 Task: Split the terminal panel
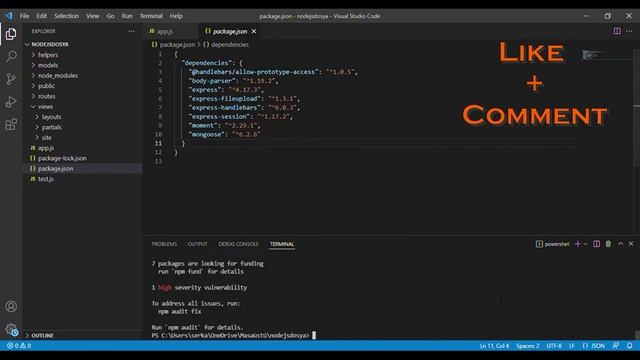click(596, 244)
